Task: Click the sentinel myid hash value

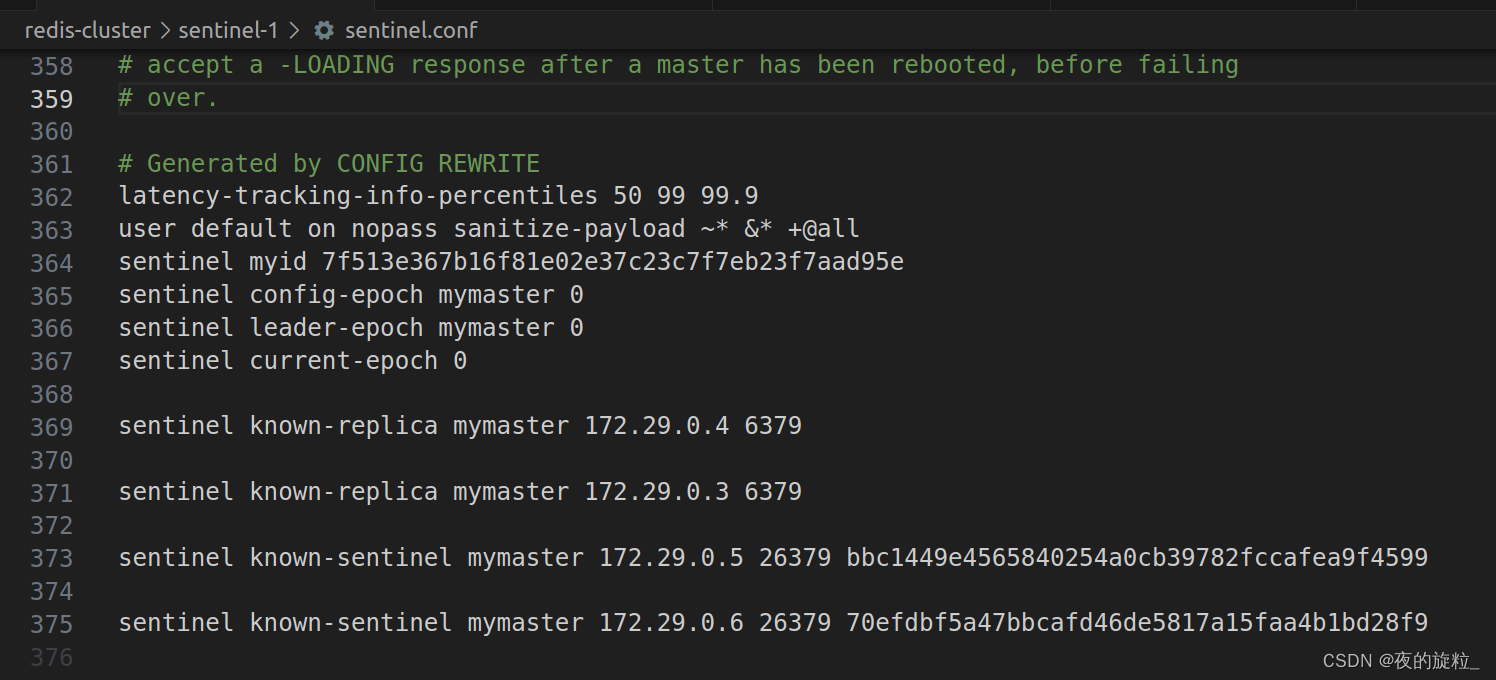Action: [x=613, y=261]
